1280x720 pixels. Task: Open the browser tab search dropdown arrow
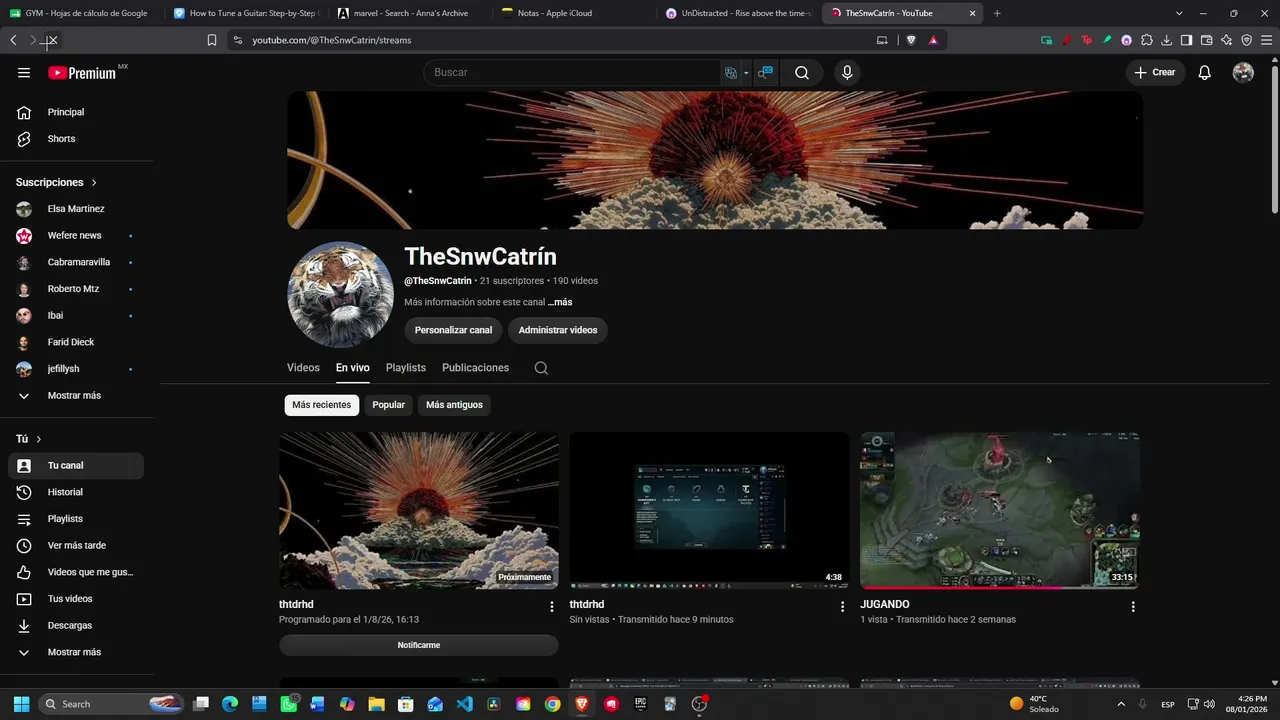click(1179, 13)
